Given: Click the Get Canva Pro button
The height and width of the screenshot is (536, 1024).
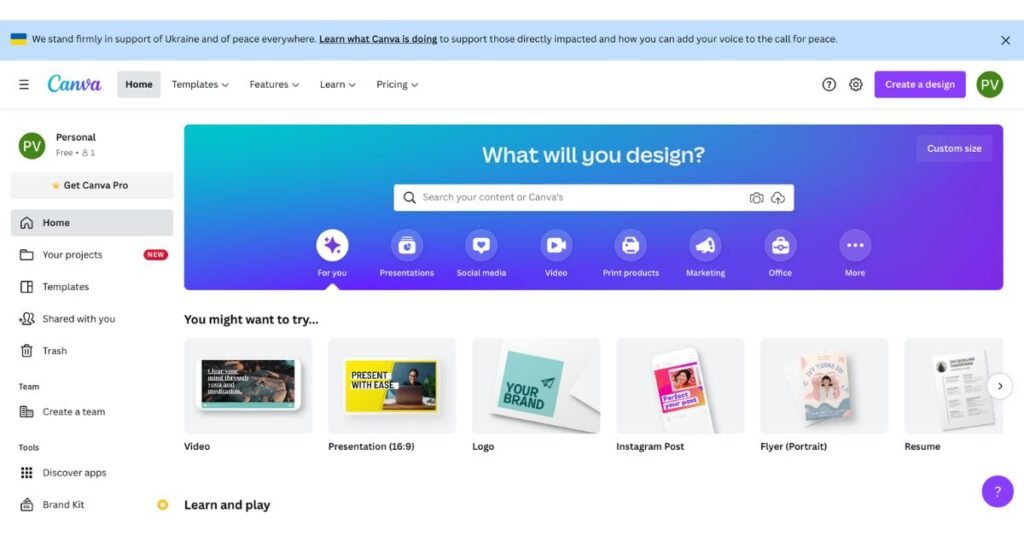Looking at the screenshot, I should (92, 185).
